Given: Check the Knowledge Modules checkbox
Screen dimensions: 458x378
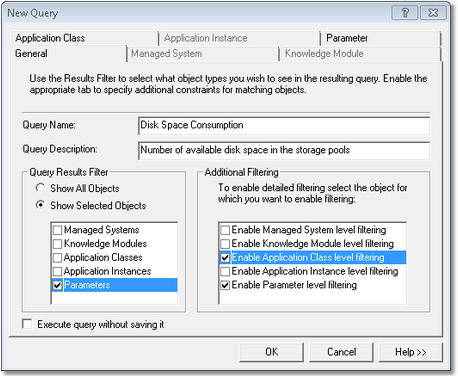Looking at the screenshot, I should (58, 244).
